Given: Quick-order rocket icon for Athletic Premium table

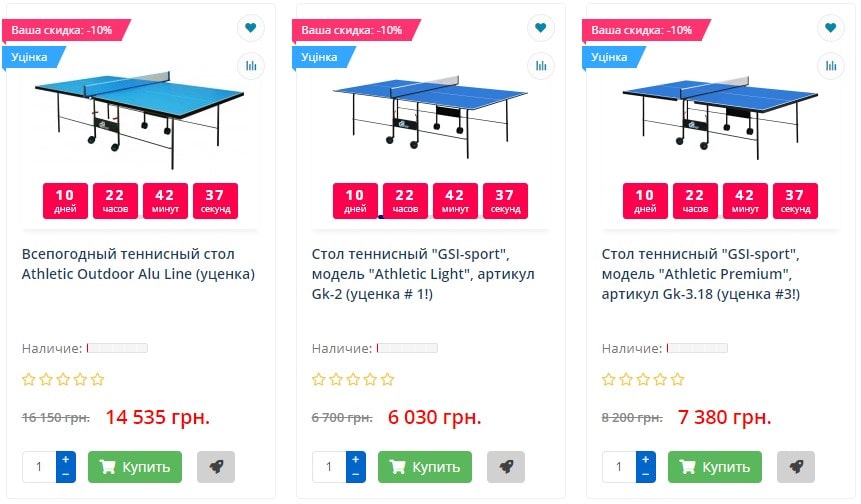Looking at the screenshot, I should click(796, 467).
